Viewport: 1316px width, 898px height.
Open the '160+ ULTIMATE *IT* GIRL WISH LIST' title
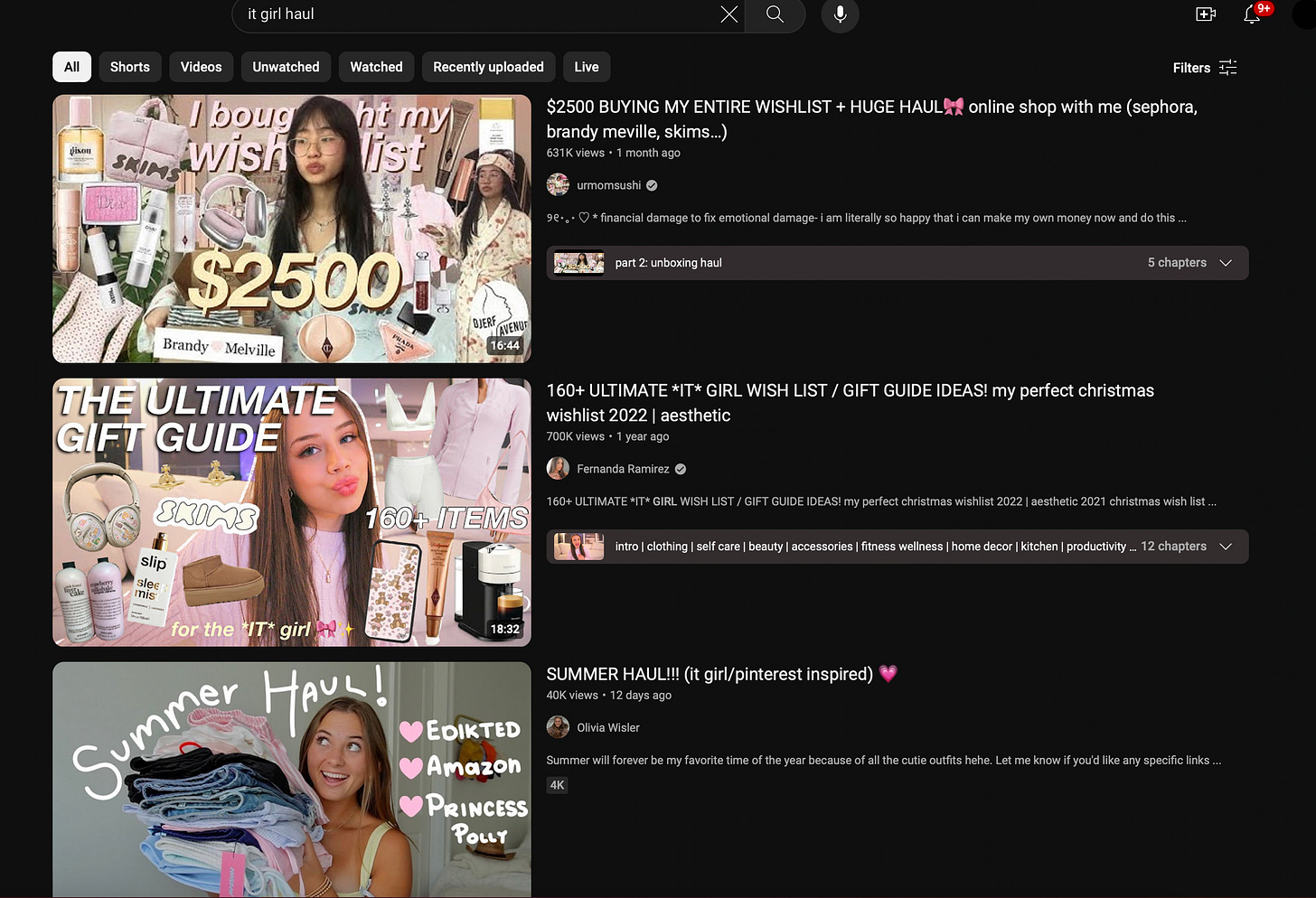click(x=850, y=403)
